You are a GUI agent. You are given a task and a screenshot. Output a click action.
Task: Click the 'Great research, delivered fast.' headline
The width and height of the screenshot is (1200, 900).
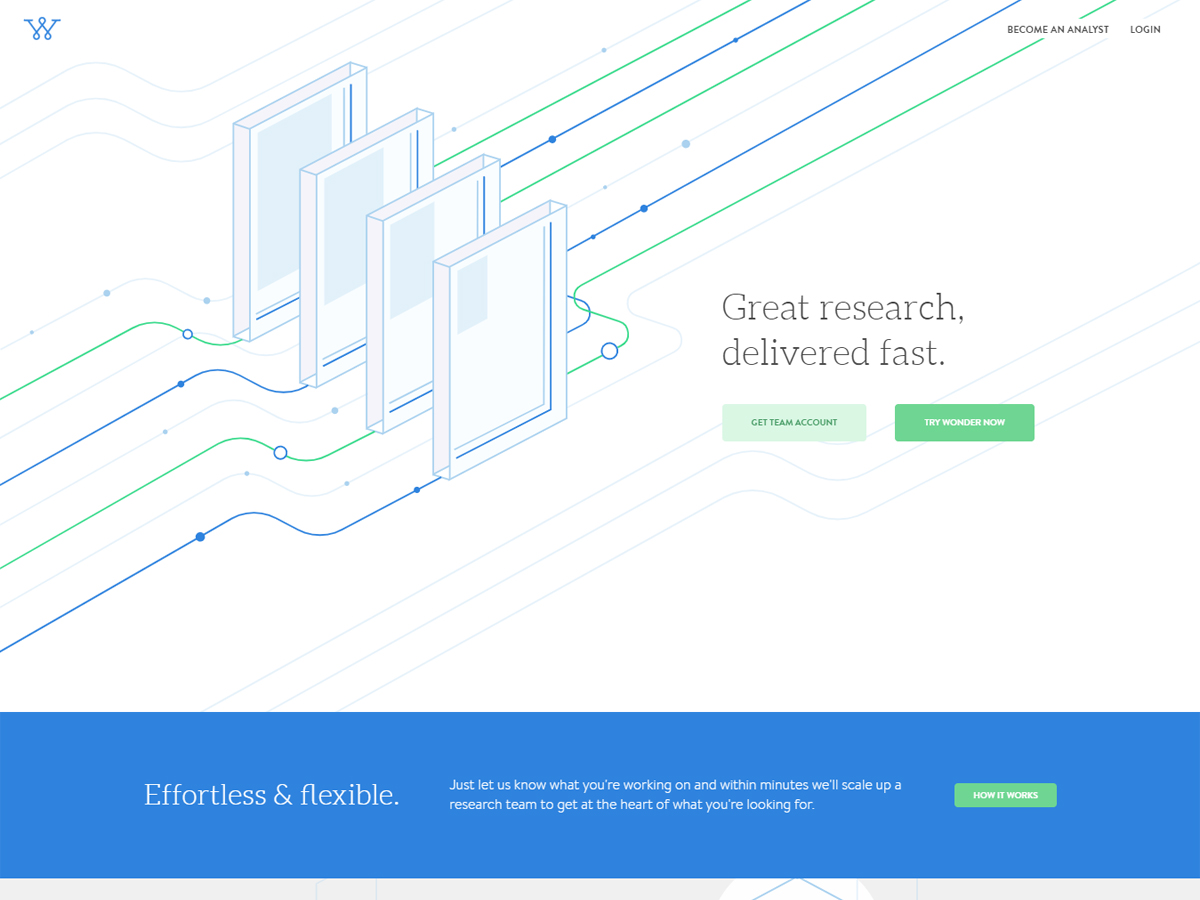click(842, 330)
